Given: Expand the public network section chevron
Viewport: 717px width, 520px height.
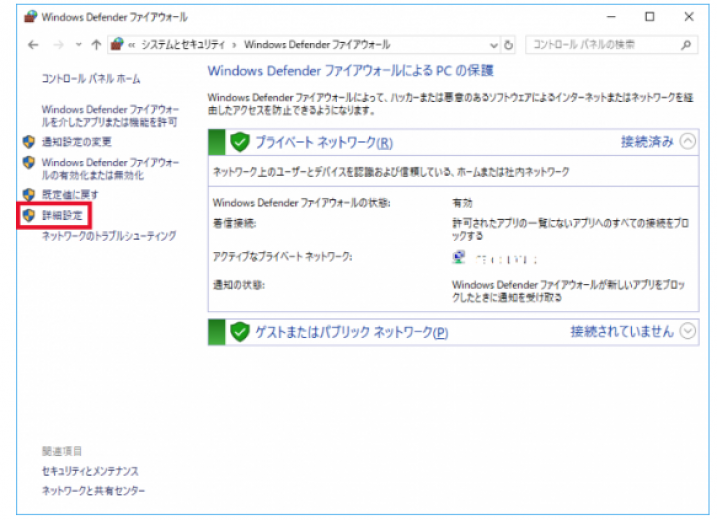Looking at the screenshot, I should [688, 331].
